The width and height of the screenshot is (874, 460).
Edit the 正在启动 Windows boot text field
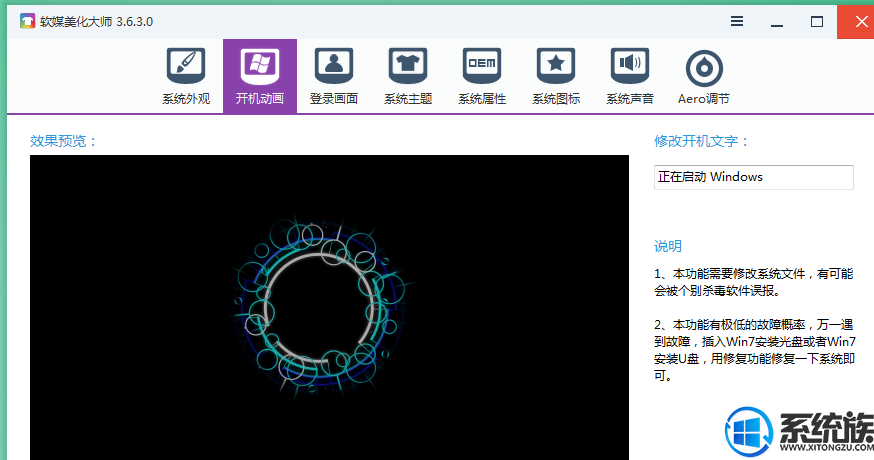754,177
